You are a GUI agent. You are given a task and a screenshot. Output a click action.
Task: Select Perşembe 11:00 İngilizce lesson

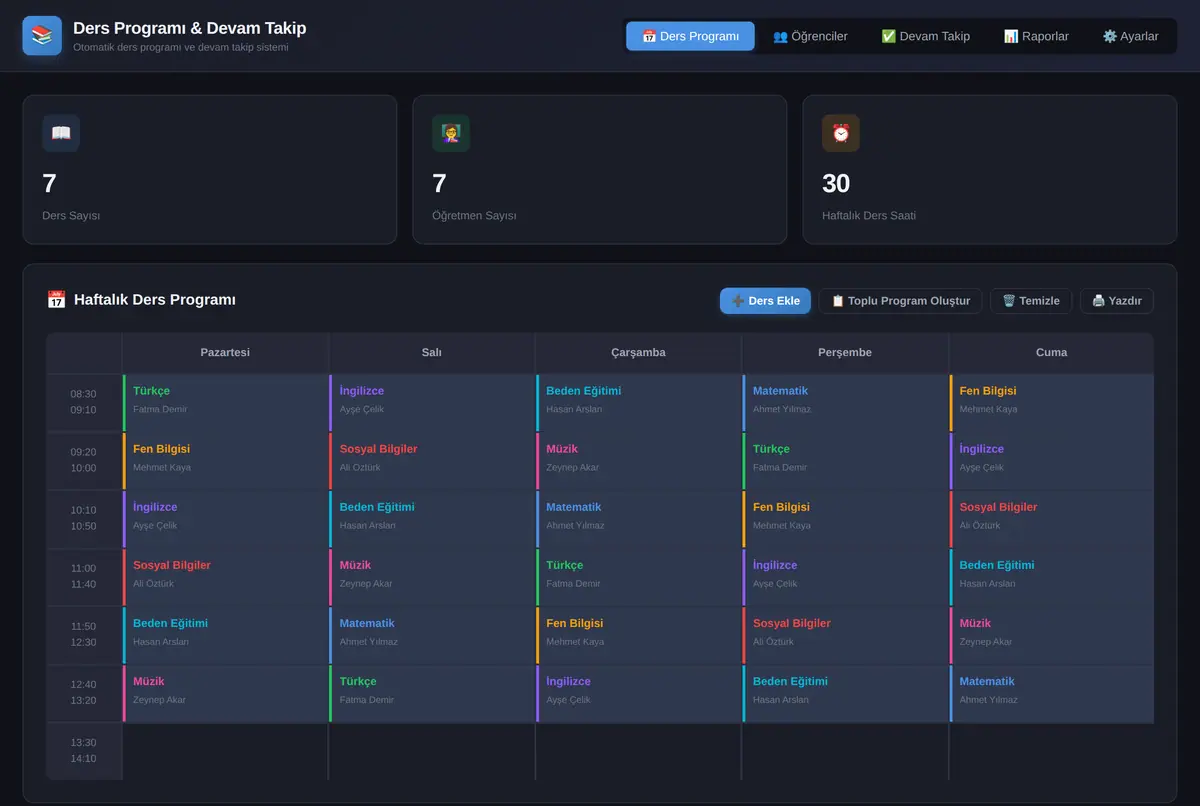(845, 577)
